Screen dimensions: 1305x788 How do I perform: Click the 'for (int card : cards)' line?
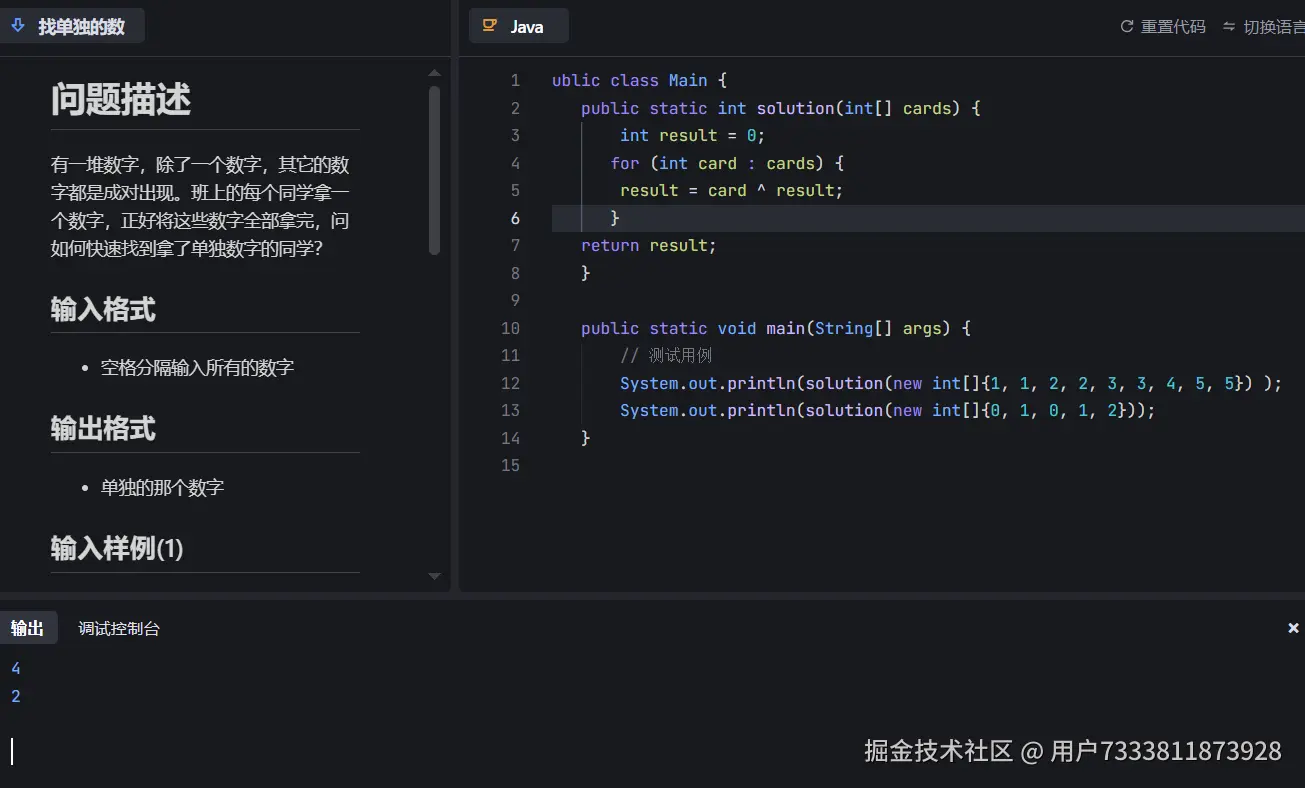coord(727,163)
